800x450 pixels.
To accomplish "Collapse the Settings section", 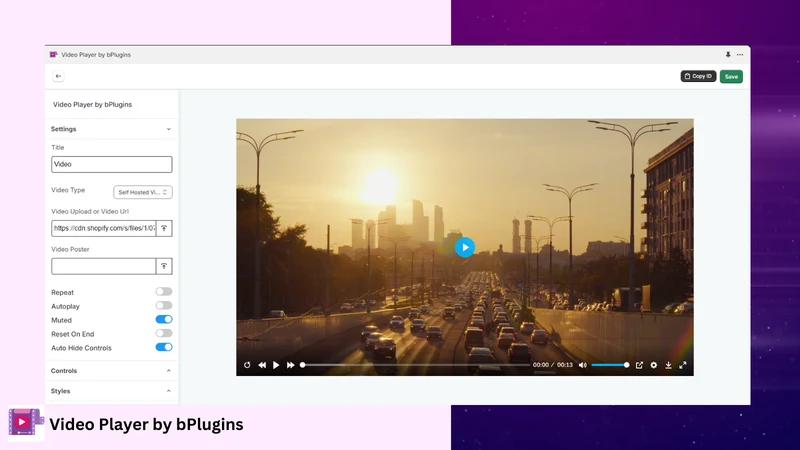I will point(112,129).
